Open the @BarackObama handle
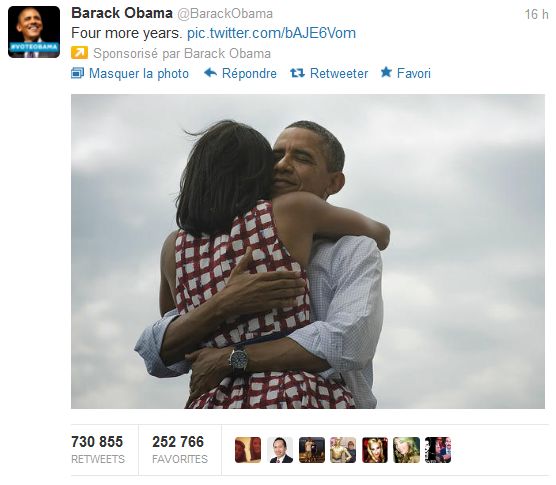The width and height of the screenshot is (556, 485). 225,13
